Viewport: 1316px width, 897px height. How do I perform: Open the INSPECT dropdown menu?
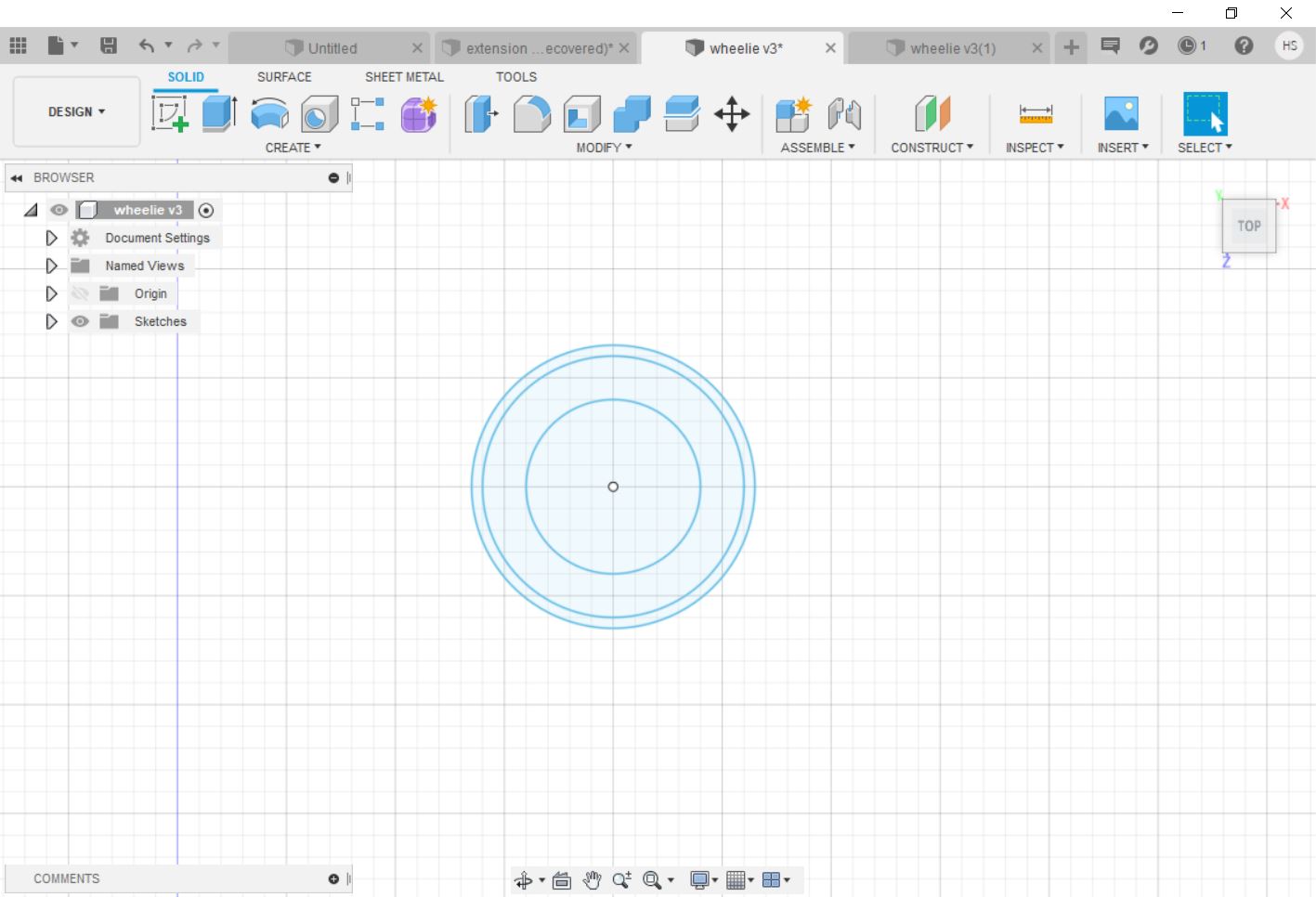[1035, 148]
